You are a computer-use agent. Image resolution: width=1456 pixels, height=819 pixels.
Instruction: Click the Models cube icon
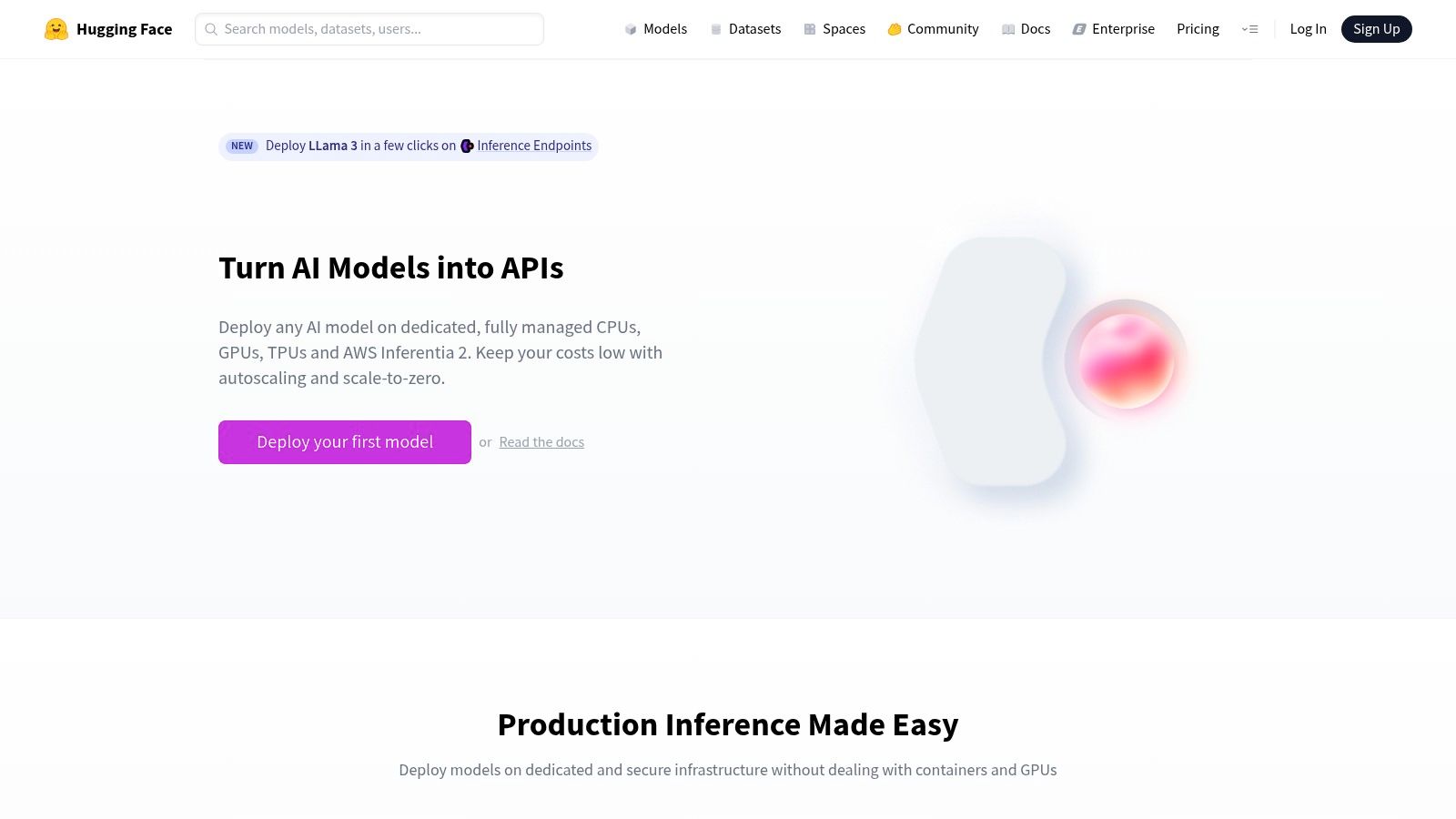coord(631,29)
